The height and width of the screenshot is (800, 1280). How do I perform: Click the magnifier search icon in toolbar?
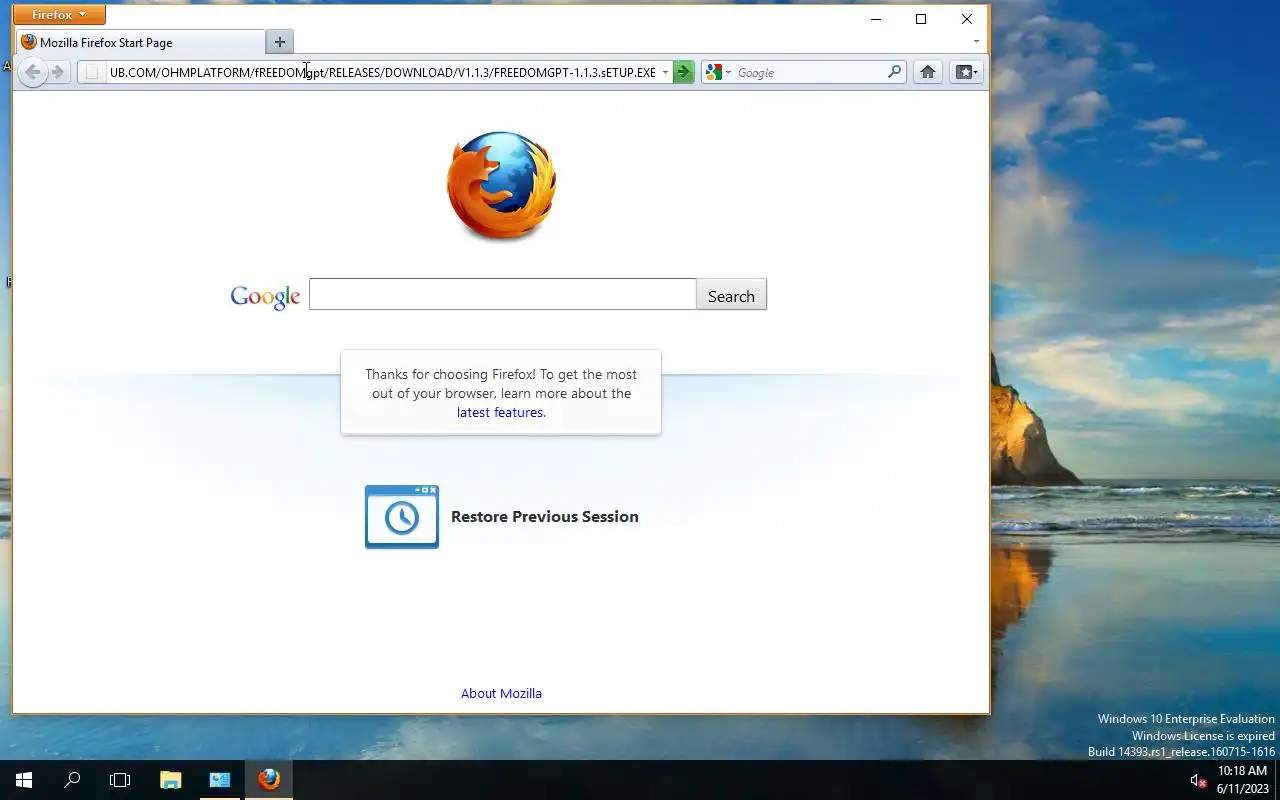[x=895, y=72]
